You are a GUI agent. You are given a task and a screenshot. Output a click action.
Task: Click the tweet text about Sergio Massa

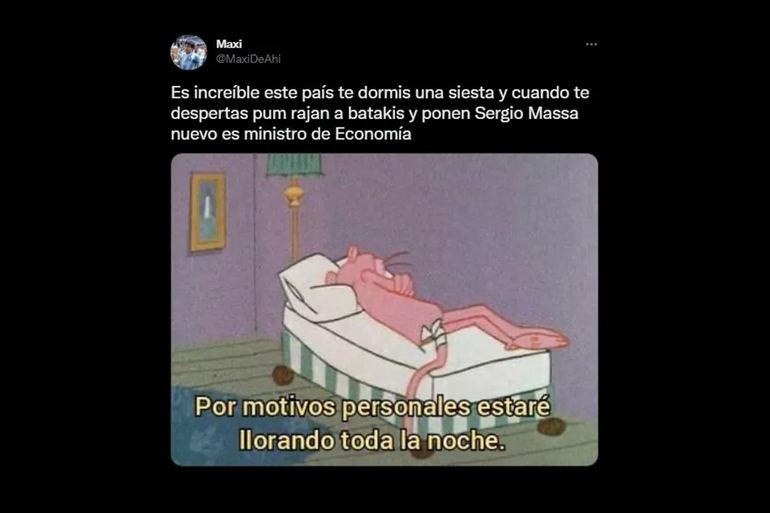(380, 113)
